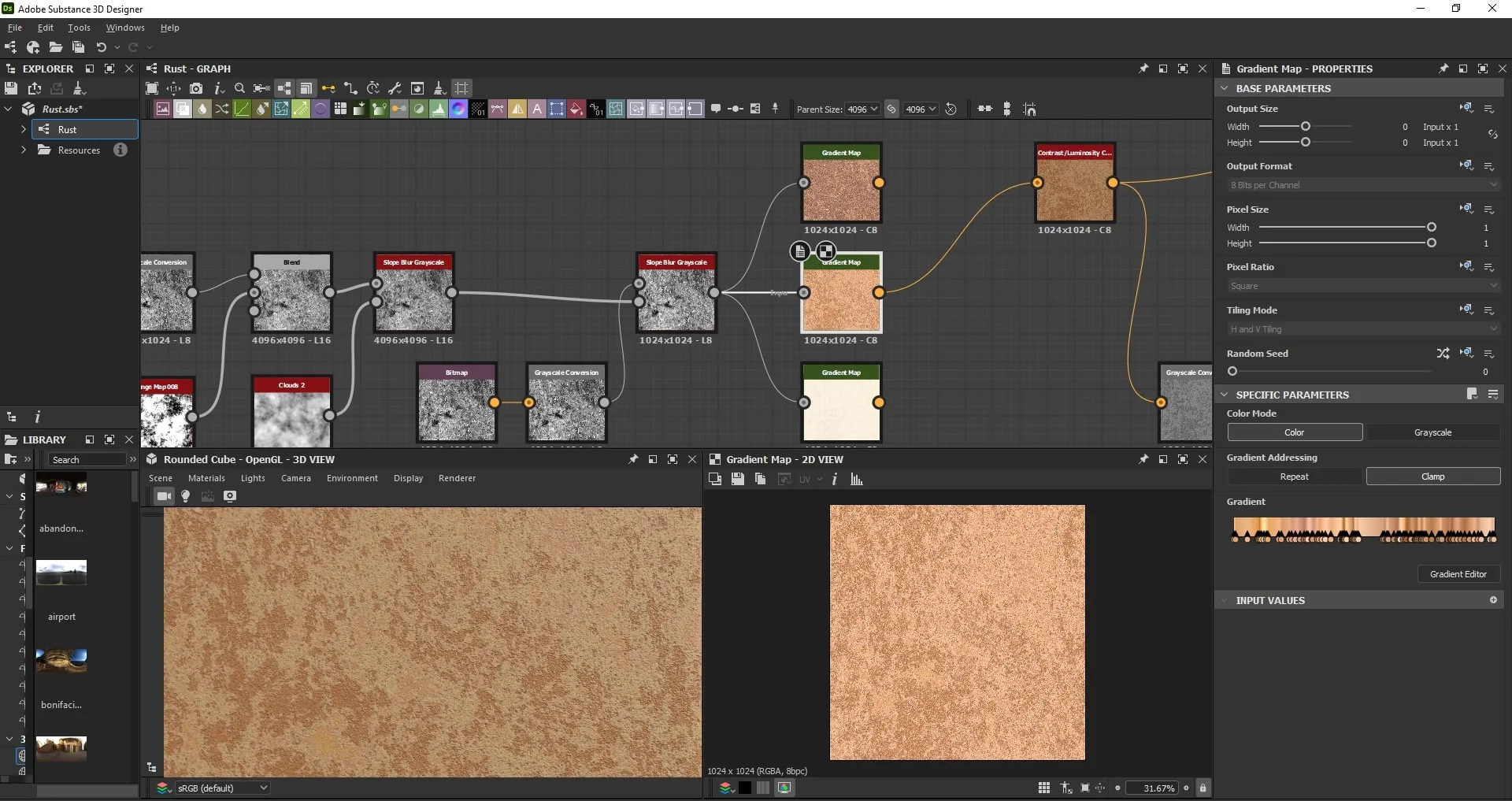The height and width of the screenshot is (801, 1512).
Task: Toggle tiling display in 2D view
Action: point(1044,788)
